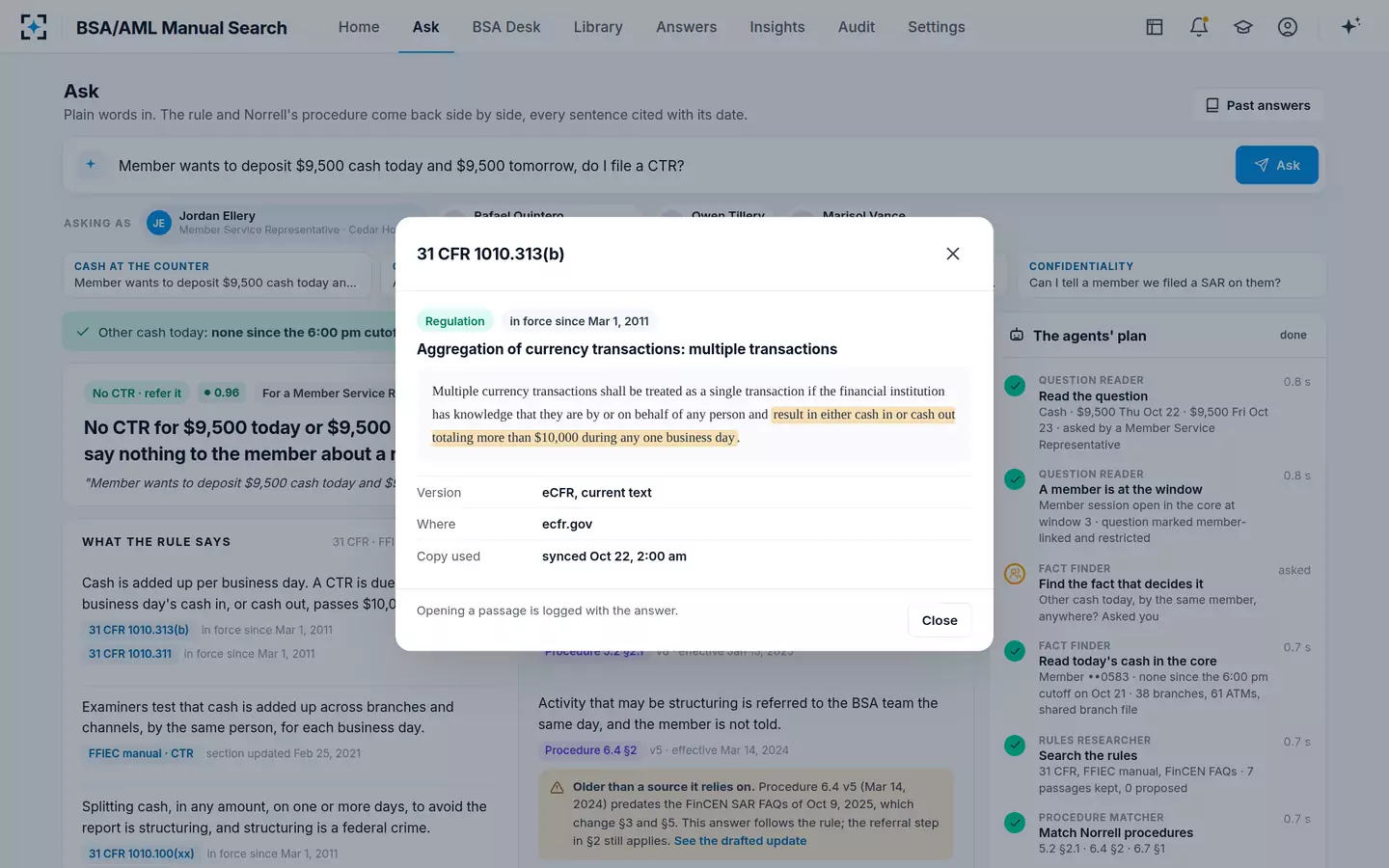Open the user account profile icon
This screenshot has height=868, width=1389.
tap(1288, 27)
